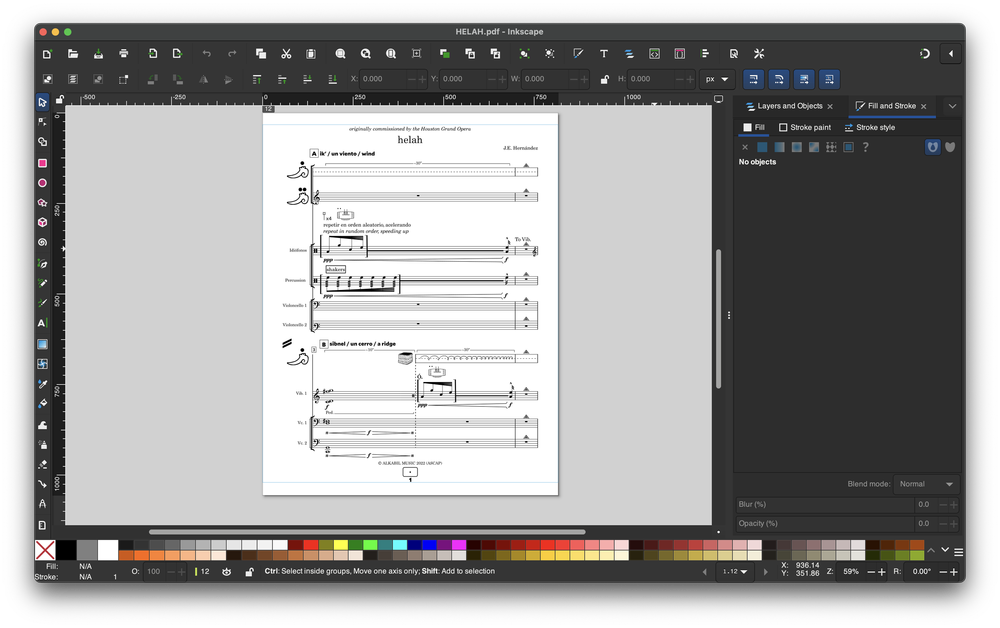Image resolution: width=1000 pixels, height=628 pixels.
Task: Create a new document
Action: point(47,54)
